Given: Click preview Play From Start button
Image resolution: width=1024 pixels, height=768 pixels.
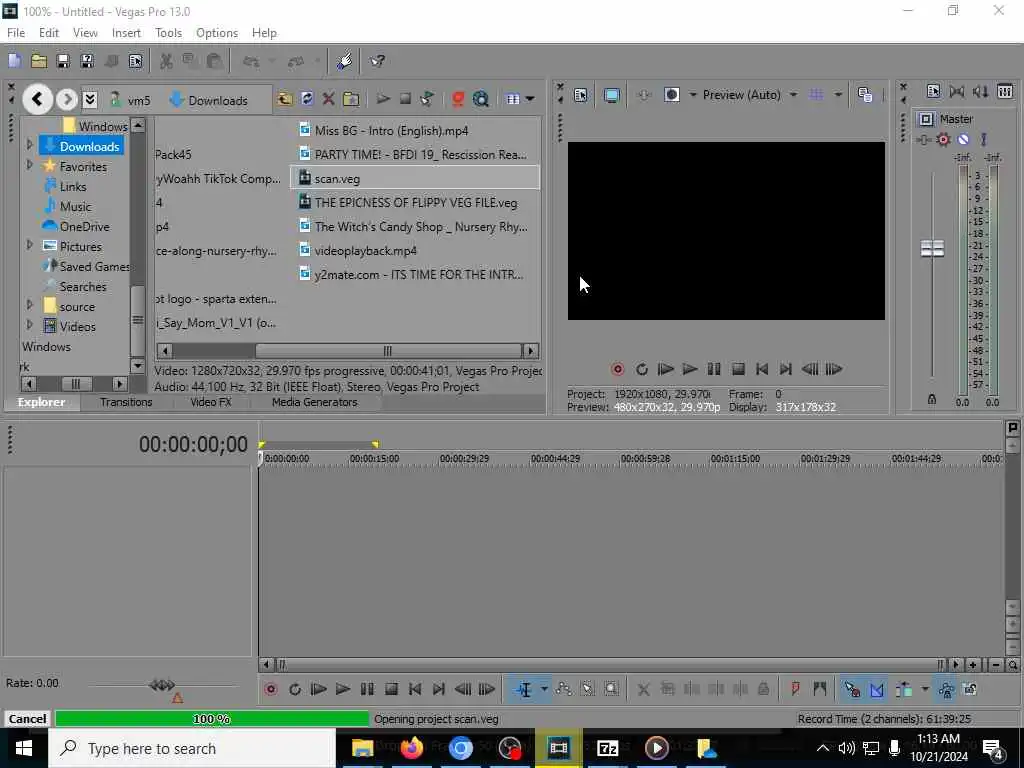Looking at the screenshot, I should point(665,370).
